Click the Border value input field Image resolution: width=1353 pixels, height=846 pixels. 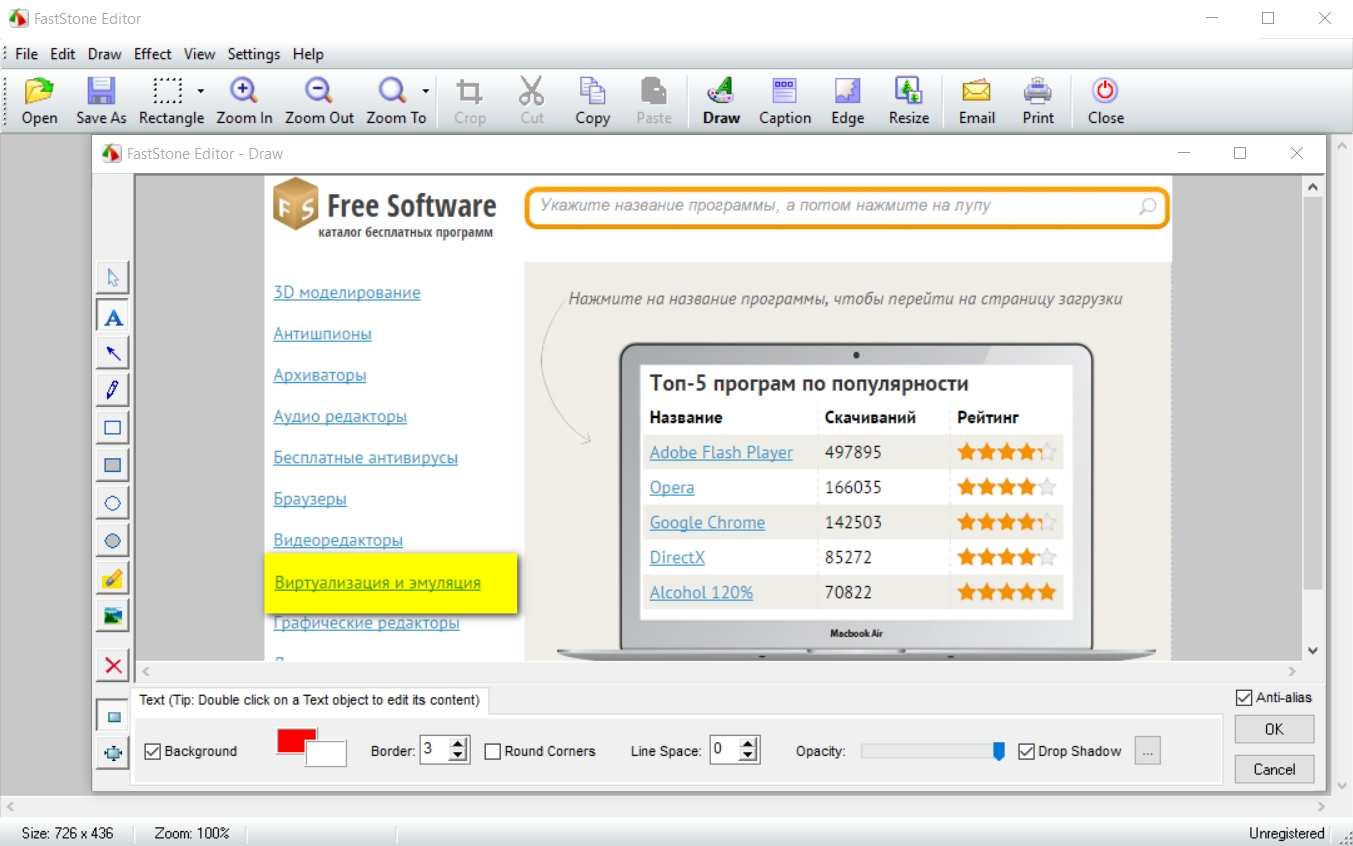click(x=434, y=750)
